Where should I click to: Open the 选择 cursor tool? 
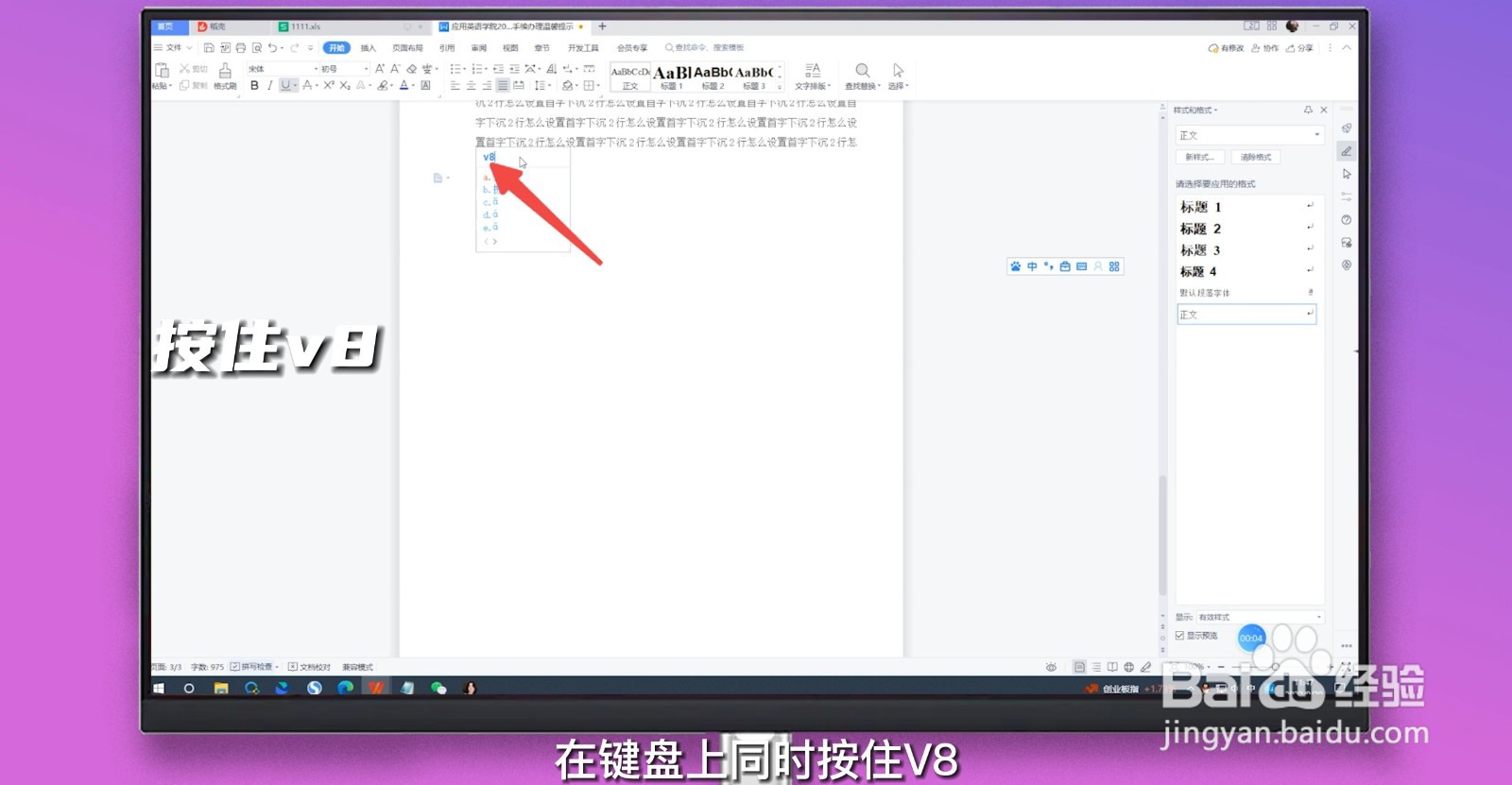click(898, 77)
